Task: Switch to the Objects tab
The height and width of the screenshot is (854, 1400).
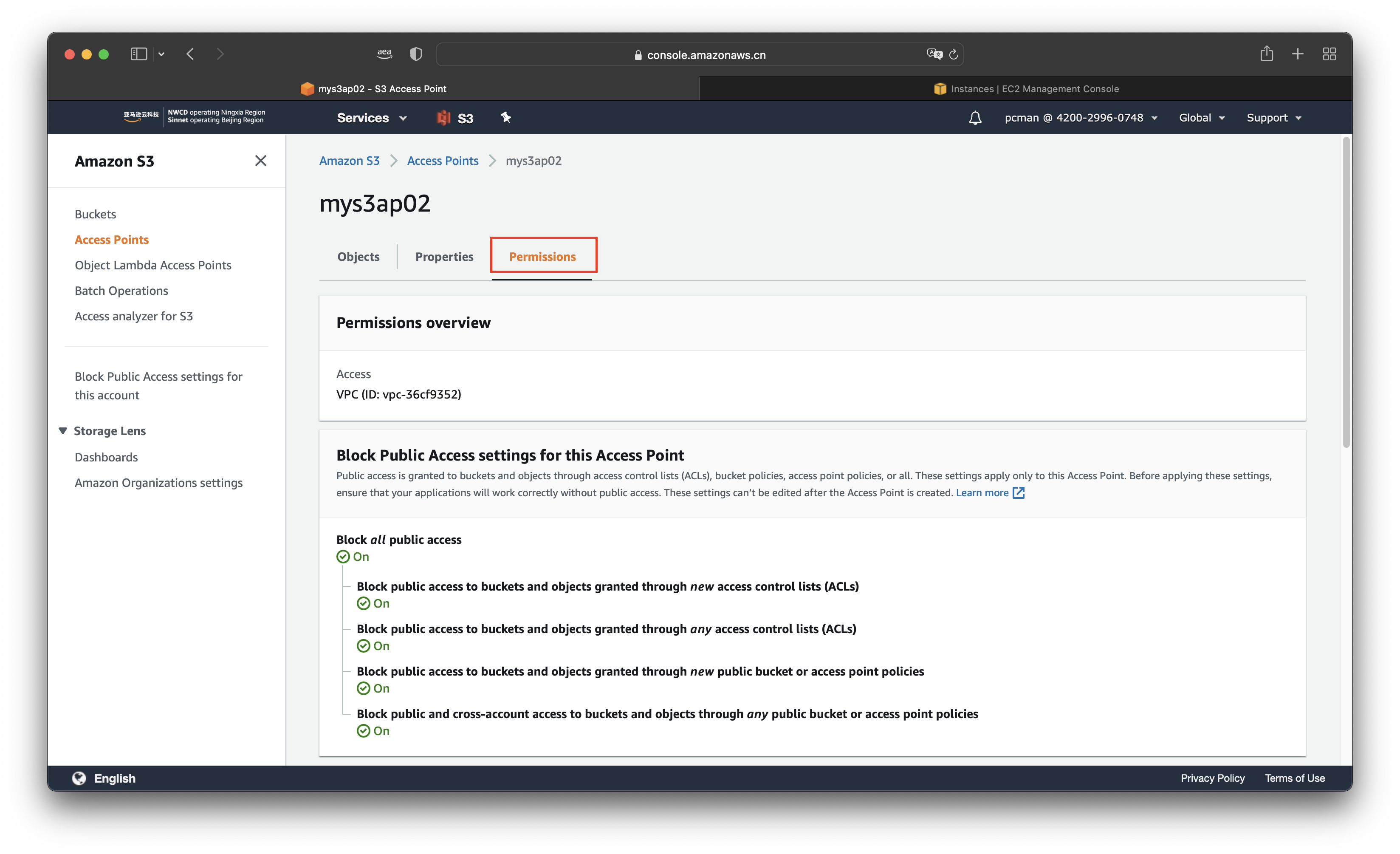Action: pos(358,257)
